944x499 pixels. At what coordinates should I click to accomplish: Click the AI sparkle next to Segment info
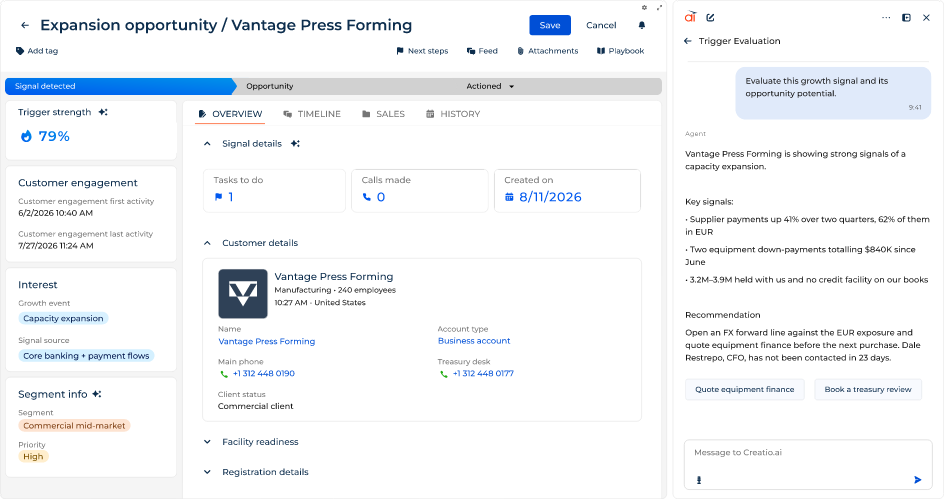point(97,394)
